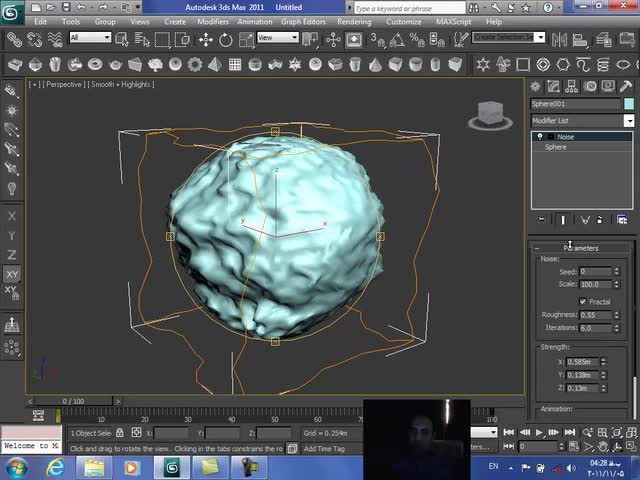This screenshot has height=480, width=640.
Task: Open the selection filter 'All' dropdown
Action: (90, 38)
